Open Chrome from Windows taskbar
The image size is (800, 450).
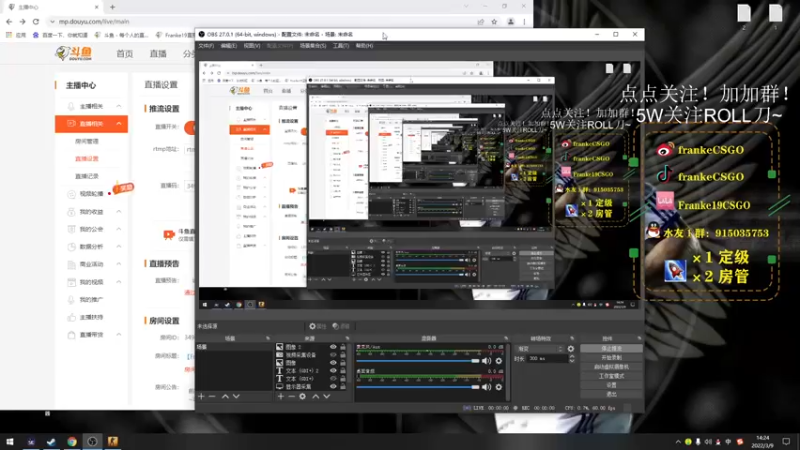point(72,441)
